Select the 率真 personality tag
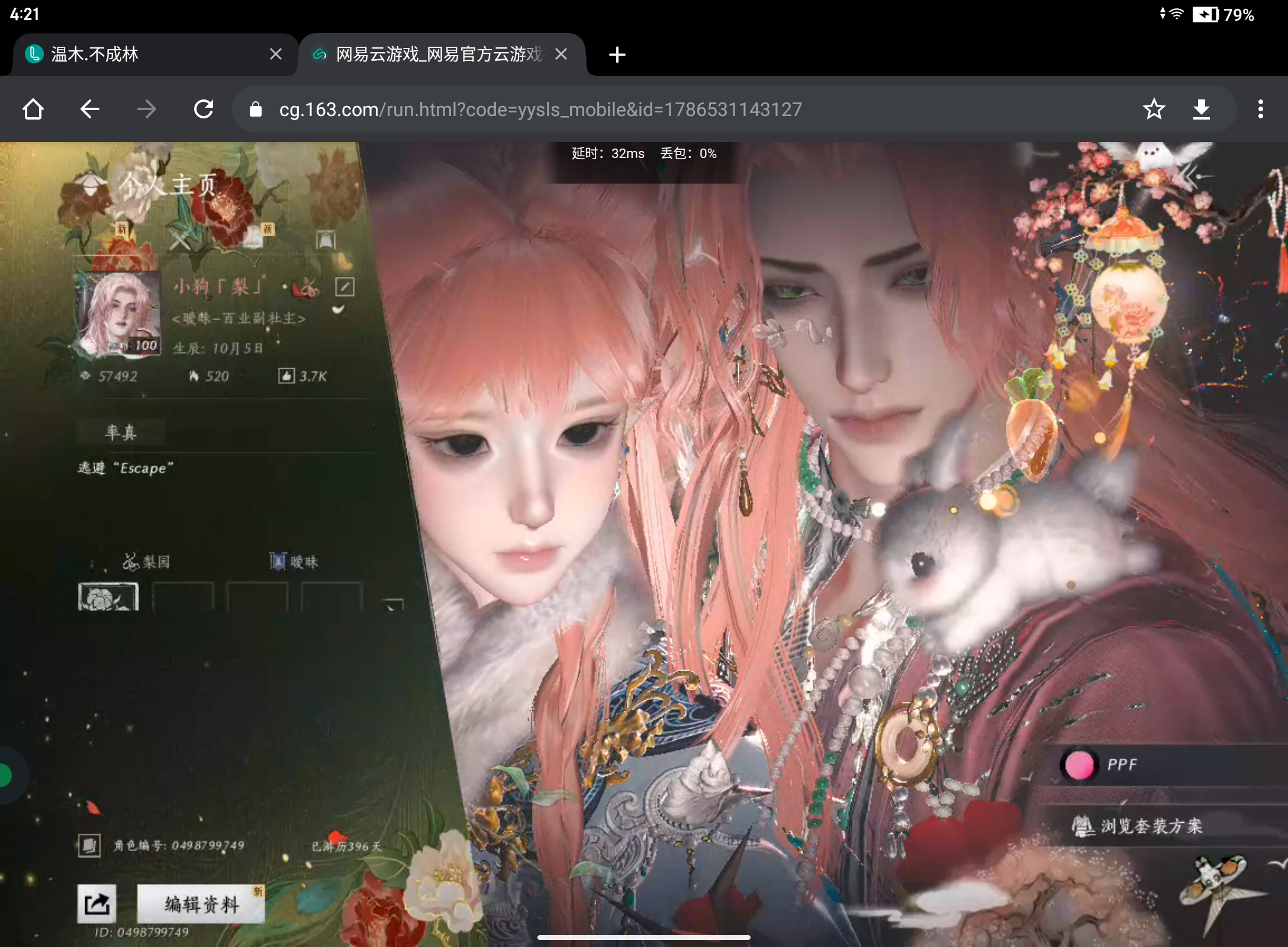Image resolution: width=1288 pixels, height=947 pixels. [121, 432]
